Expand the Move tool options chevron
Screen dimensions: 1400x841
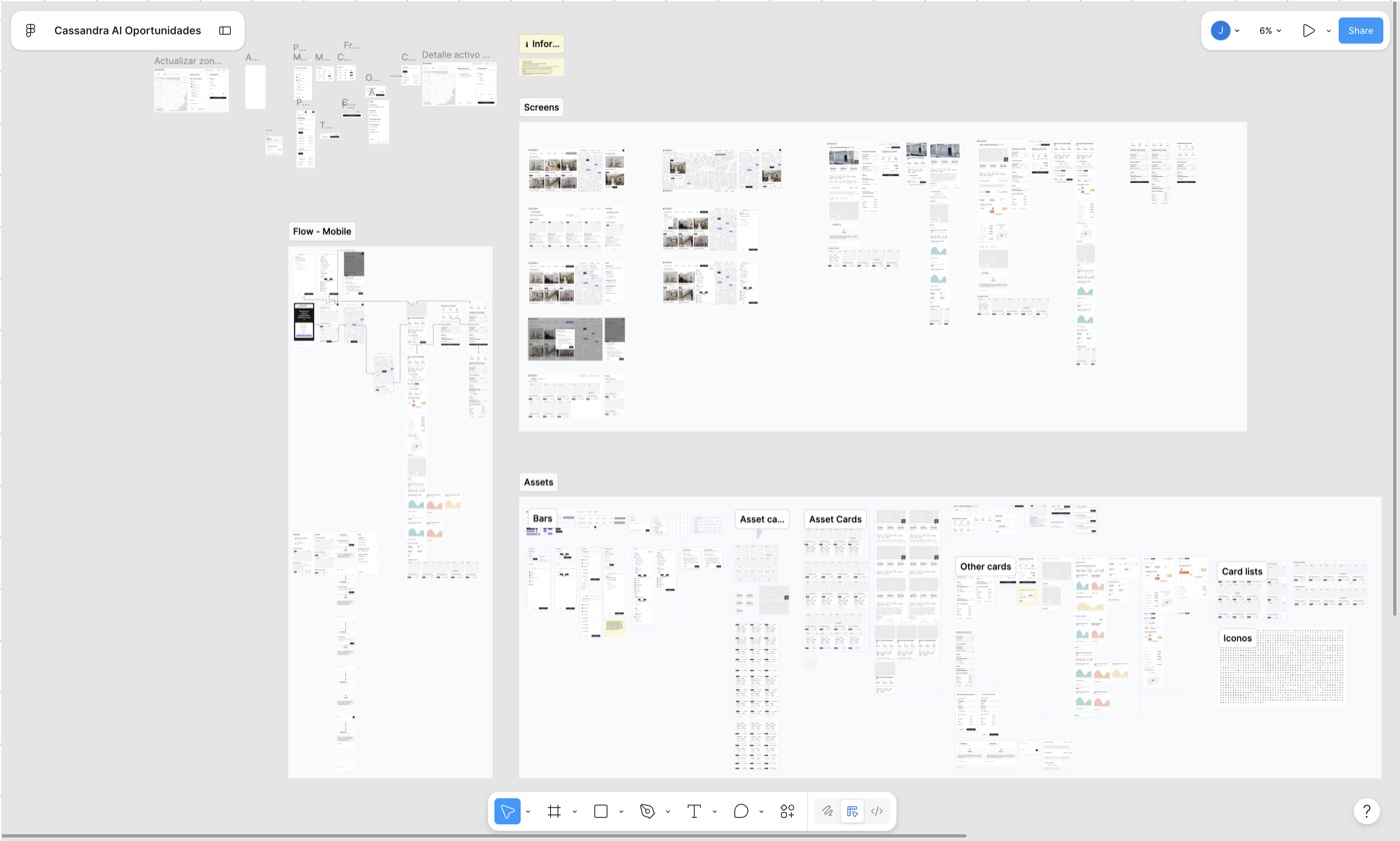point(528,811)
